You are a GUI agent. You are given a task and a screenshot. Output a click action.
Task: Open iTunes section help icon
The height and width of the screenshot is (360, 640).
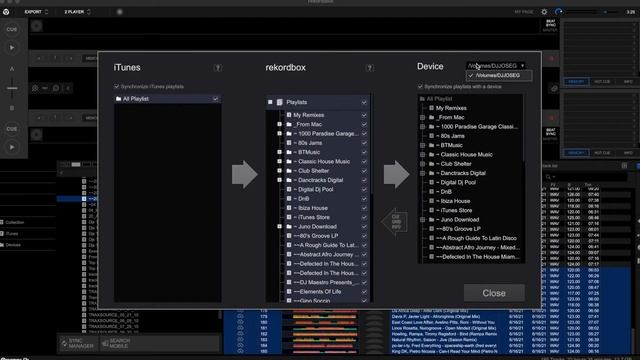click(218, 68)
